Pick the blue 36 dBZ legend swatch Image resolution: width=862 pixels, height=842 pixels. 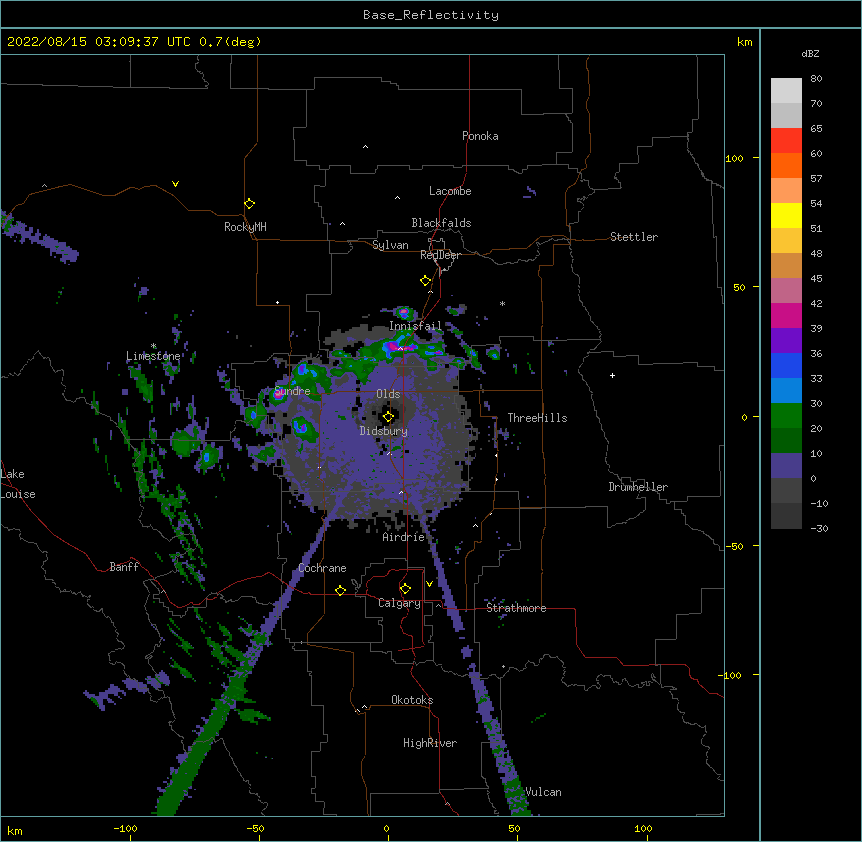click(786, 365)
